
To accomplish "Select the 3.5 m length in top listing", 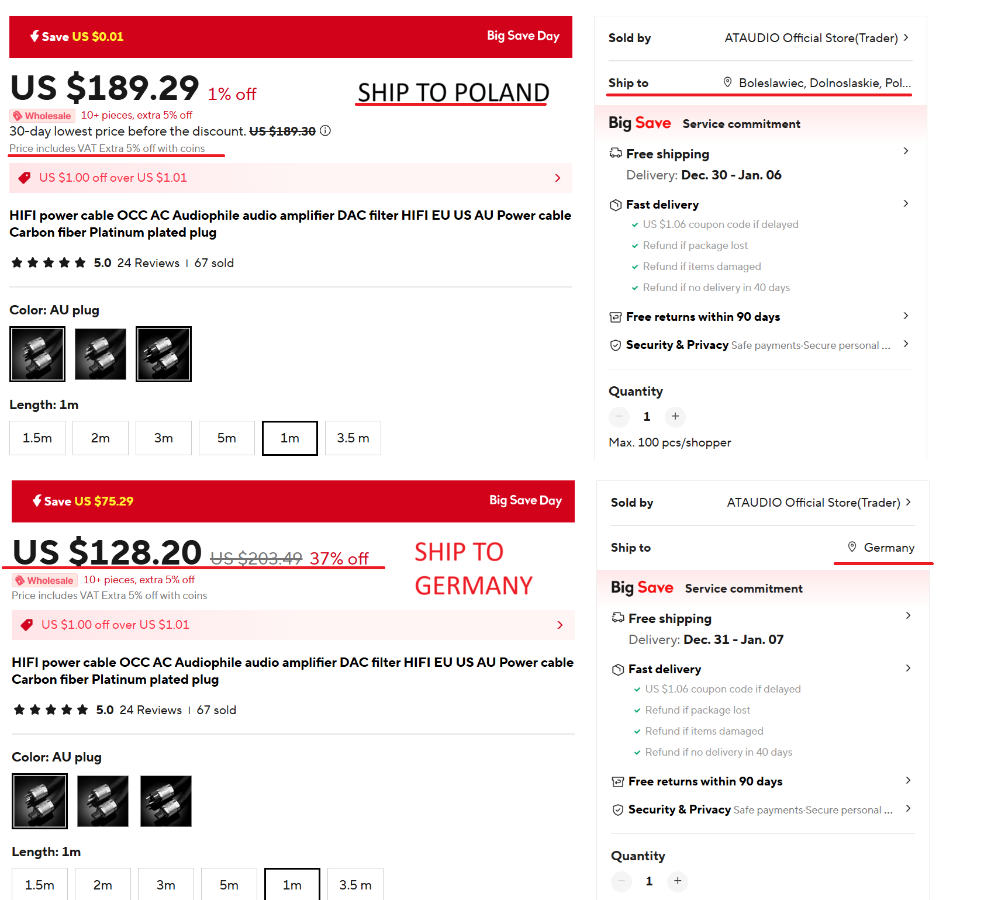I will point(353,438).
